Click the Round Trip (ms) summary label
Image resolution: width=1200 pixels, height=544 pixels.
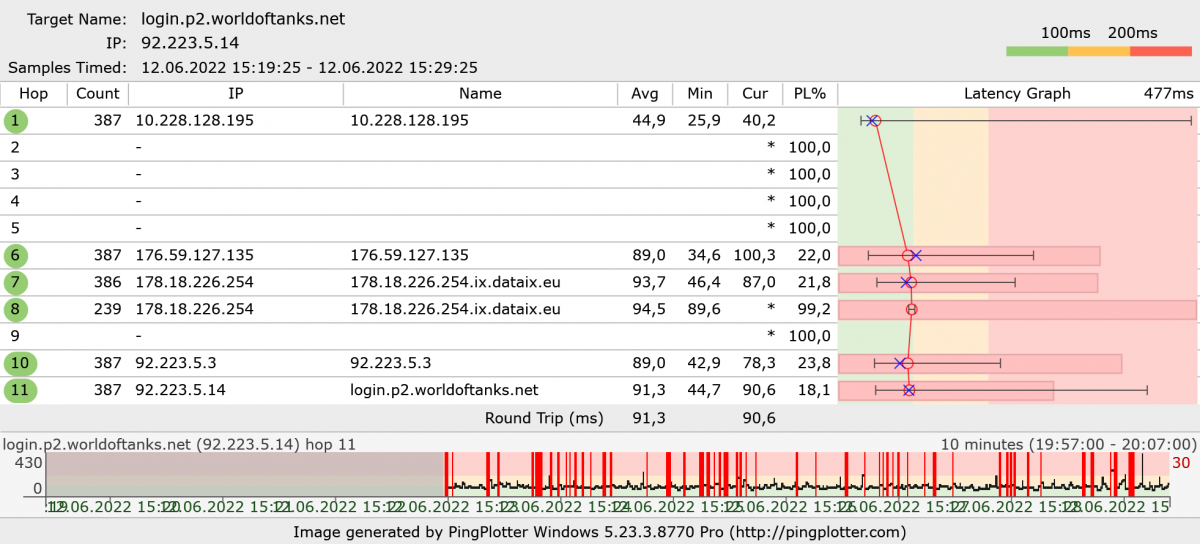pyautogui.click(x=544, y=418)
